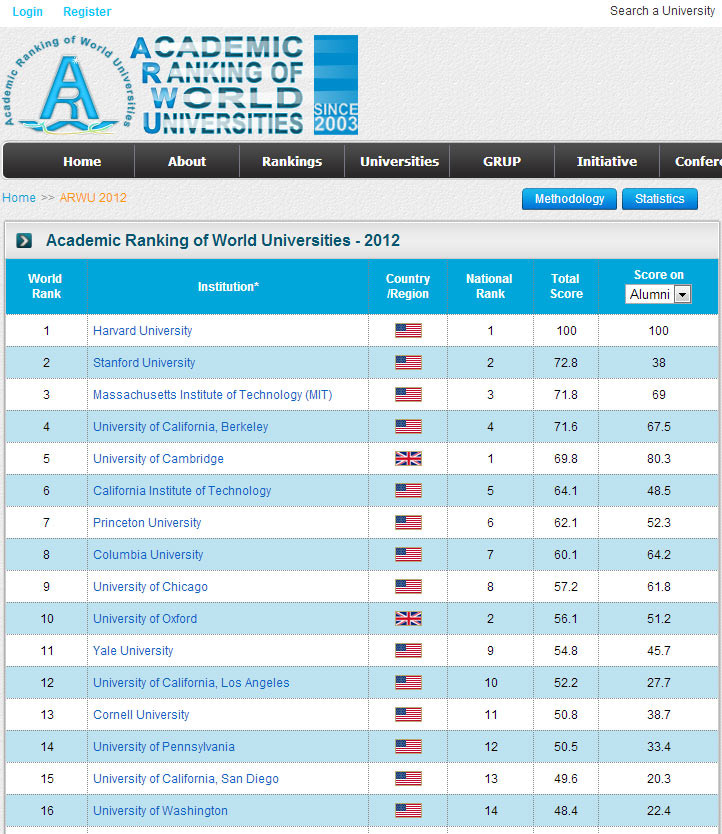This screenshot has height=834, width=722.
Task: Click the Login link
Action: (28, 12)
